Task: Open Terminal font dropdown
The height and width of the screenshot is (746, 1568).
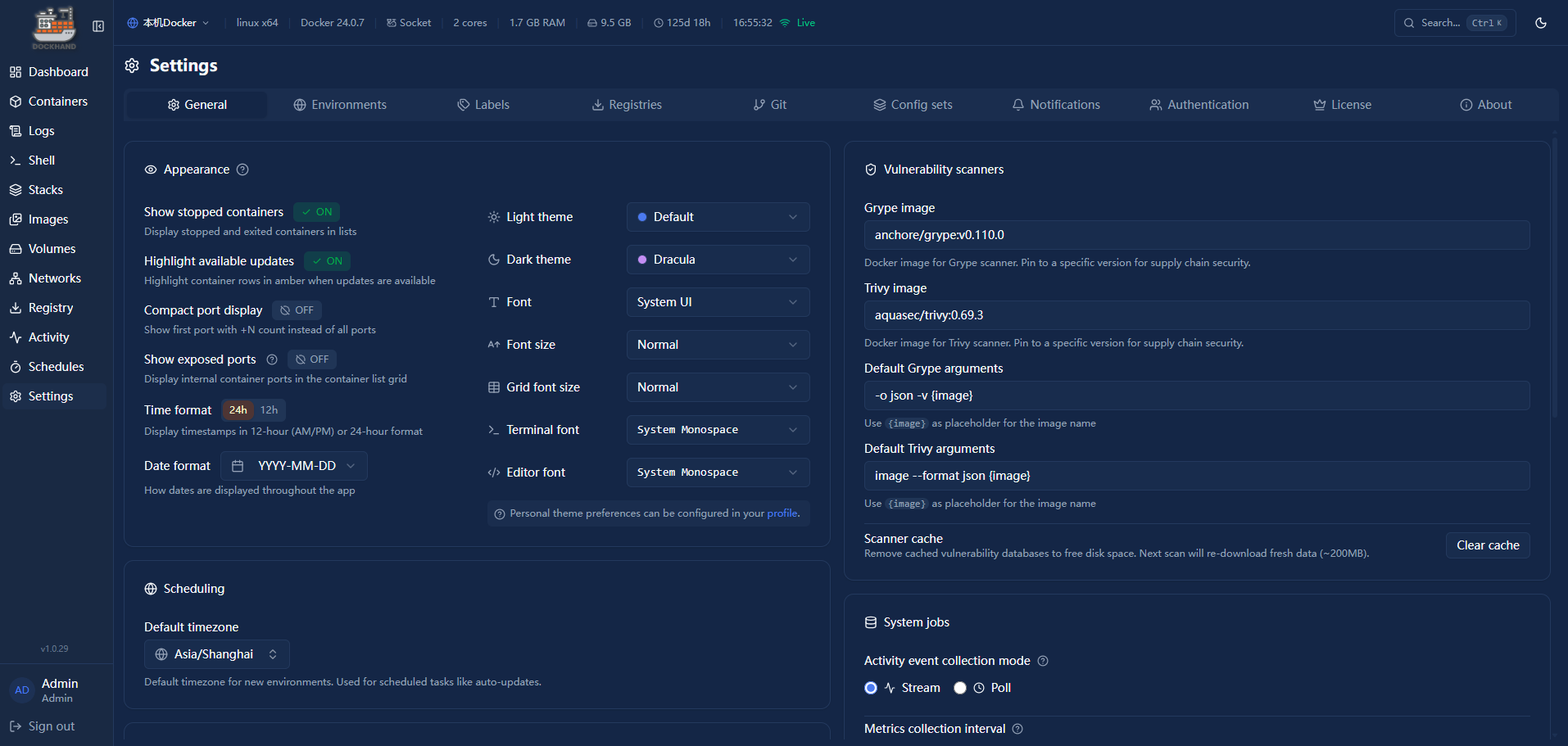Action: (x=718, y=430)
